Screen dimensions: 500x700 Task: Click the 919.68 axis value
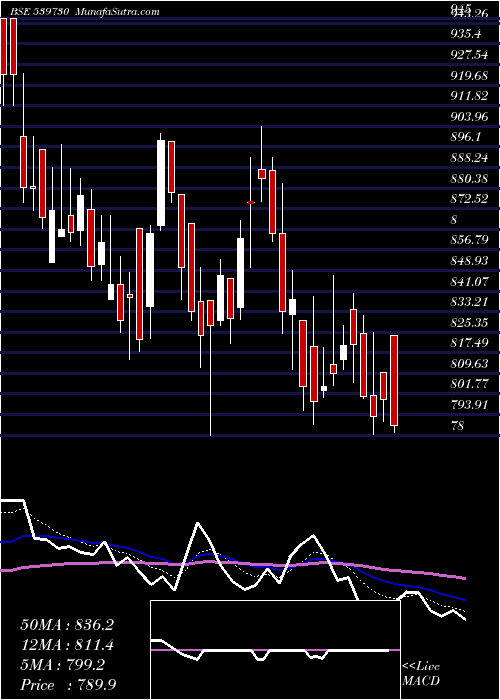pos(470,75)
